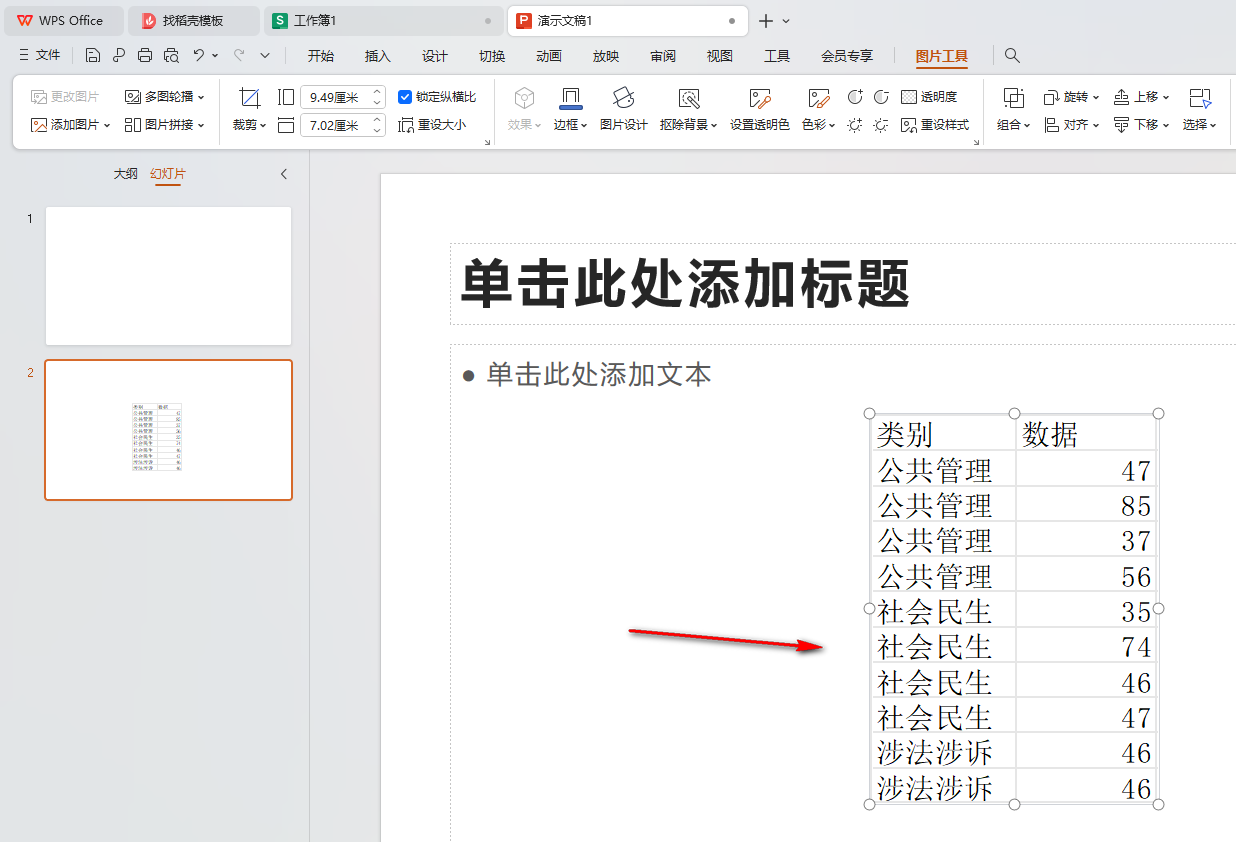Switch to the 开始 ribbon tab
This screenshot has width=1236, height=842.
321,56
